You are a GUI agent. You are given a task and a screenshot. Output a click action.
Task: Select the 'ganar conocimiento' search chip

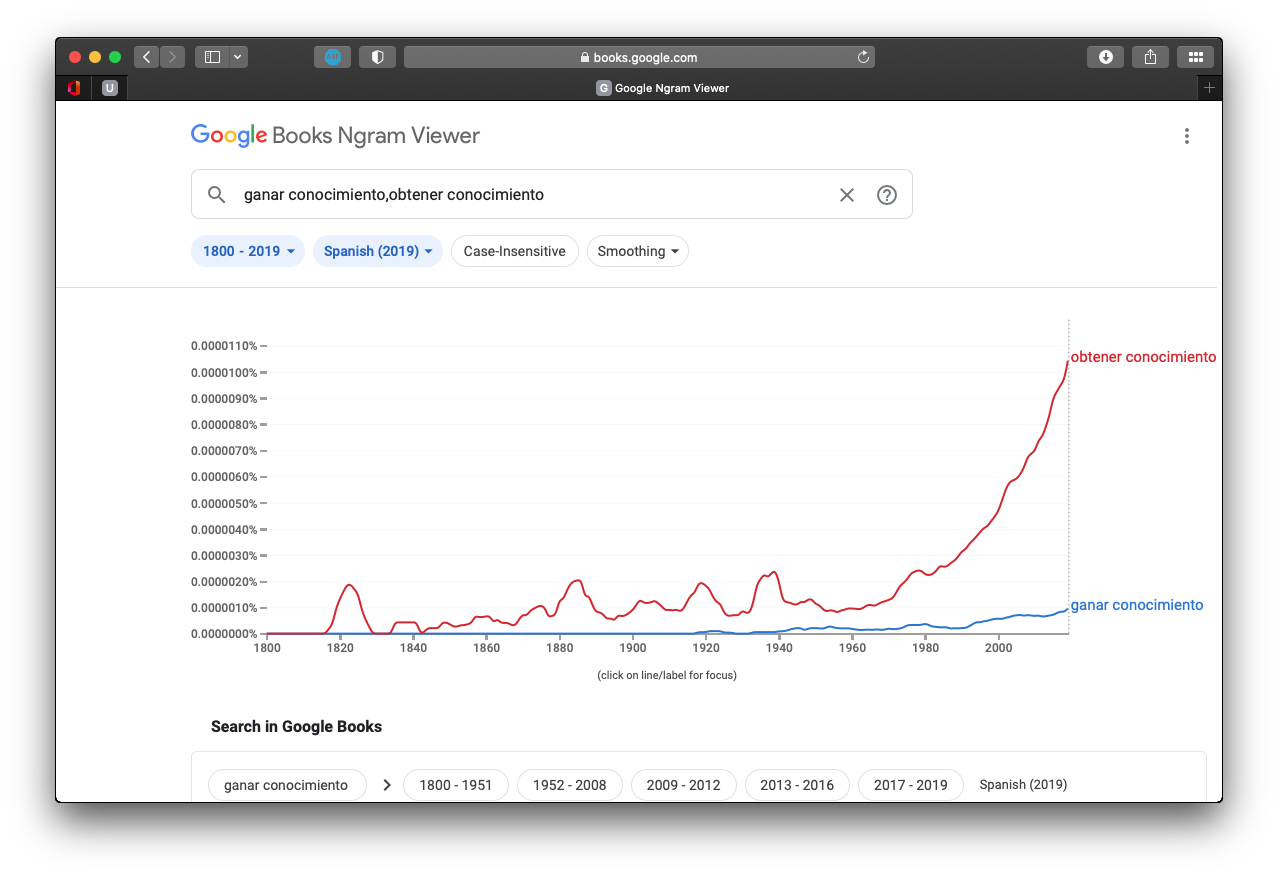click(x=286, y=785)
